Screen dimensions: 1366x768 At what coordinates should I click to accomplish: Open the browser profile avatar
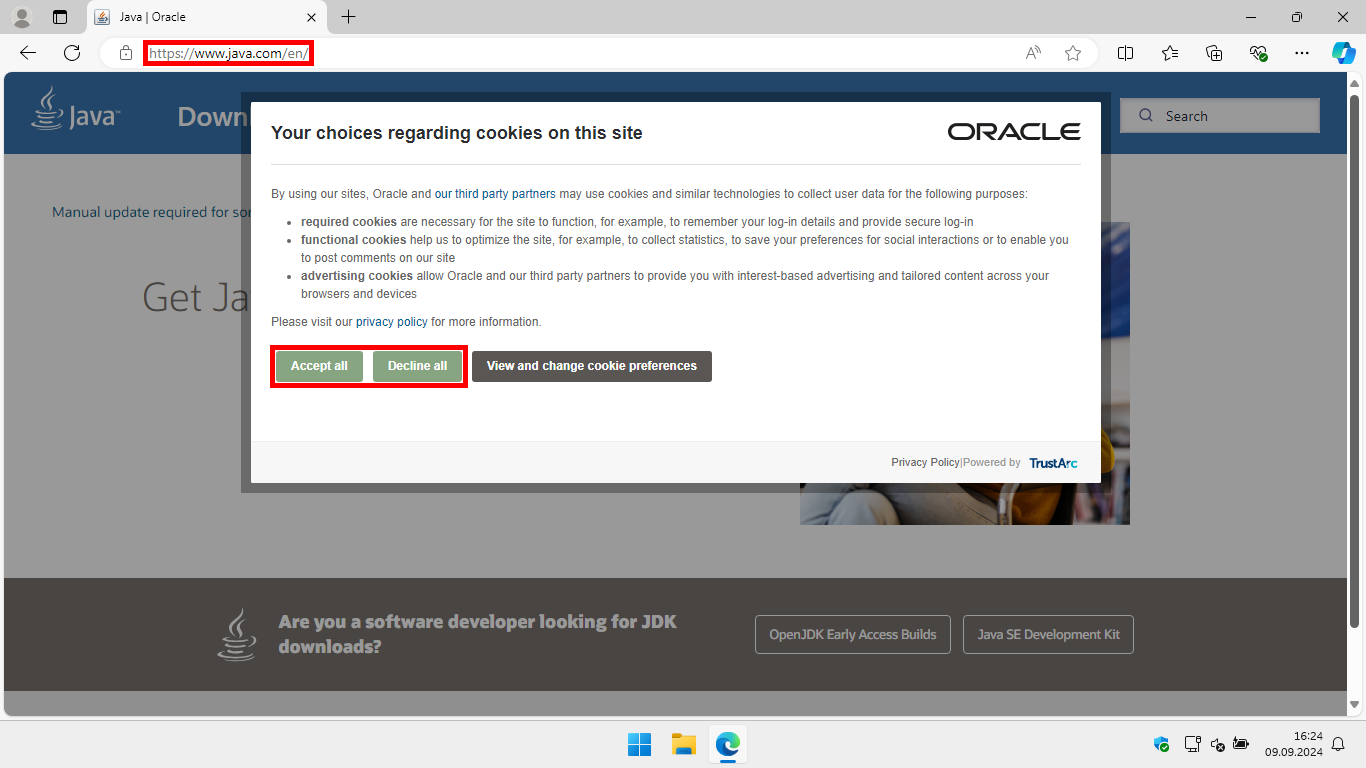[21, 17]
